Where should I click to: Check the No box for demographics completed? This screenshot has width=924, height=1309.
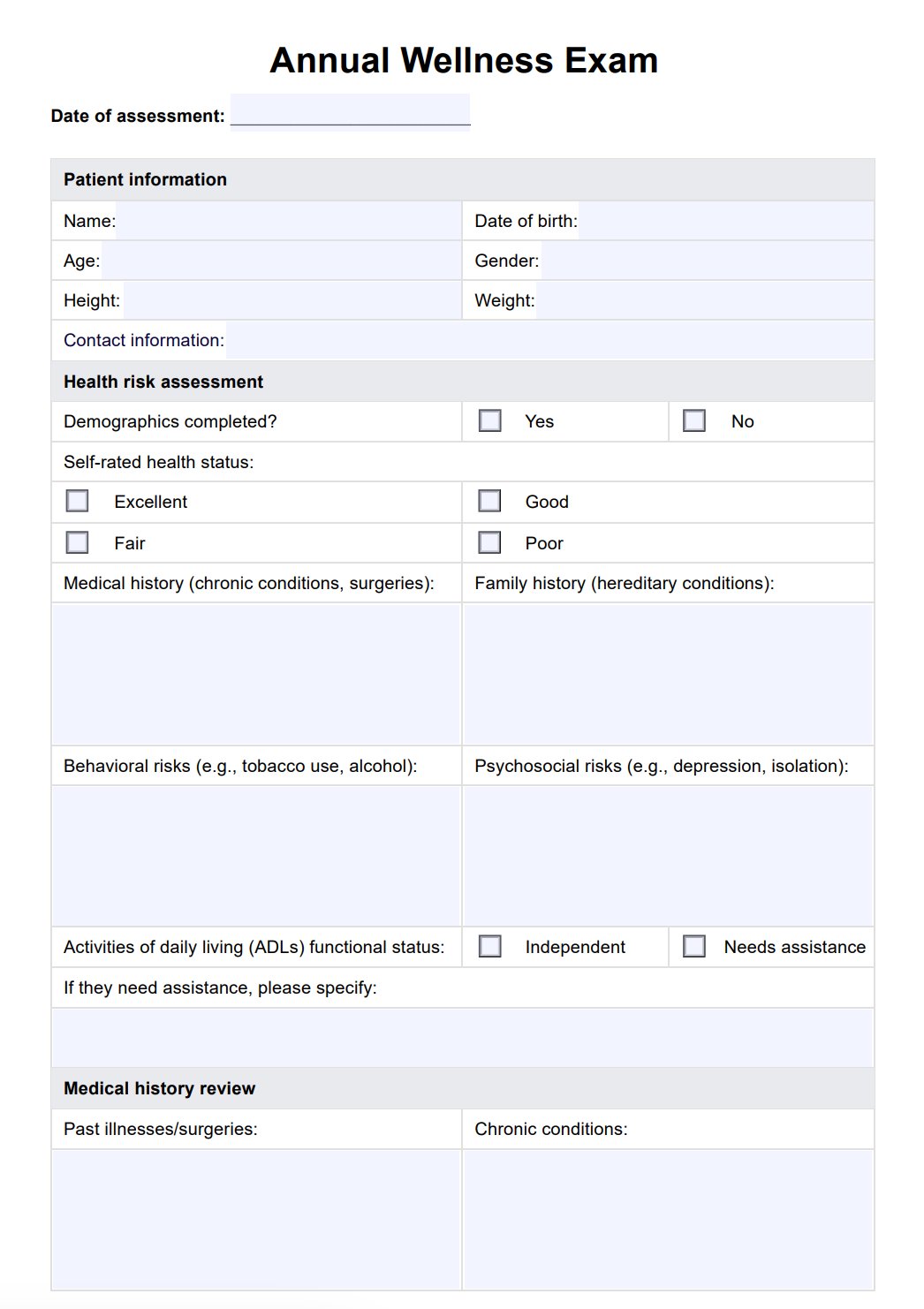[x=694, y=421]
